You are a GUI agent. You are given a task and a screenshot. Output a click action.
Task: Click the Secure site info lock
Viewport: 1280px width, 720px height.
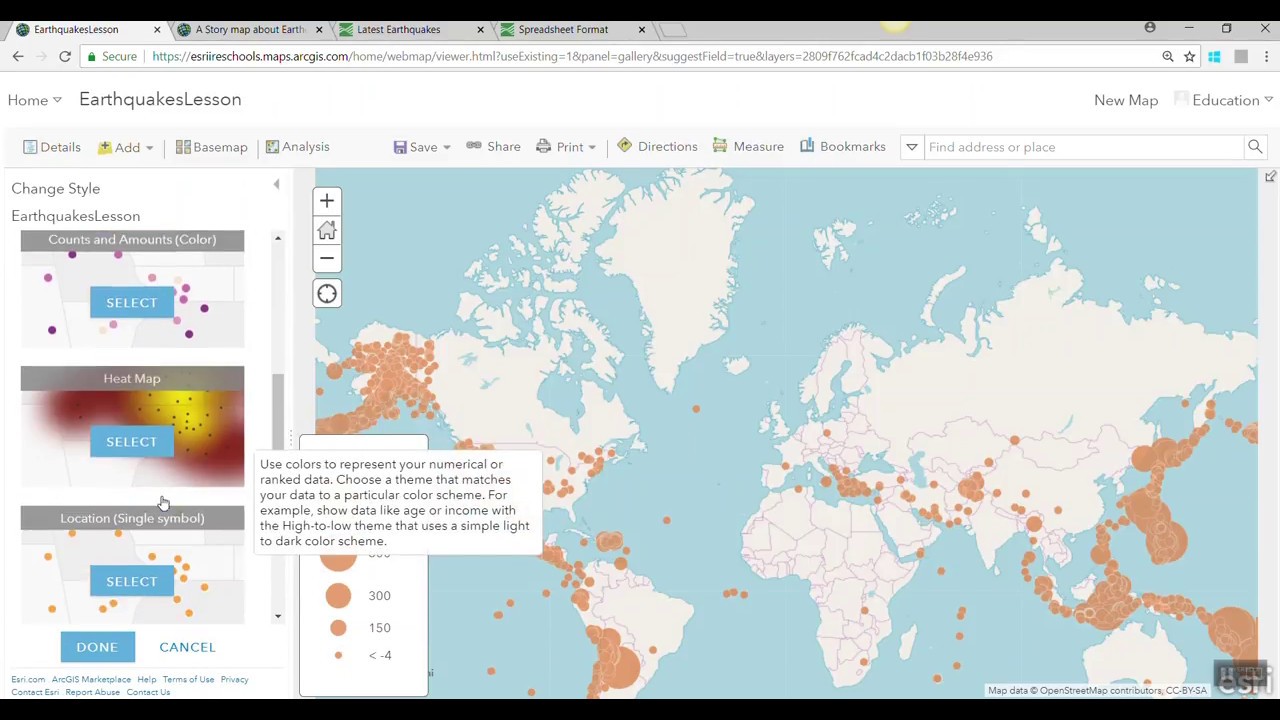pyautogui.click(x=112, y=56)
